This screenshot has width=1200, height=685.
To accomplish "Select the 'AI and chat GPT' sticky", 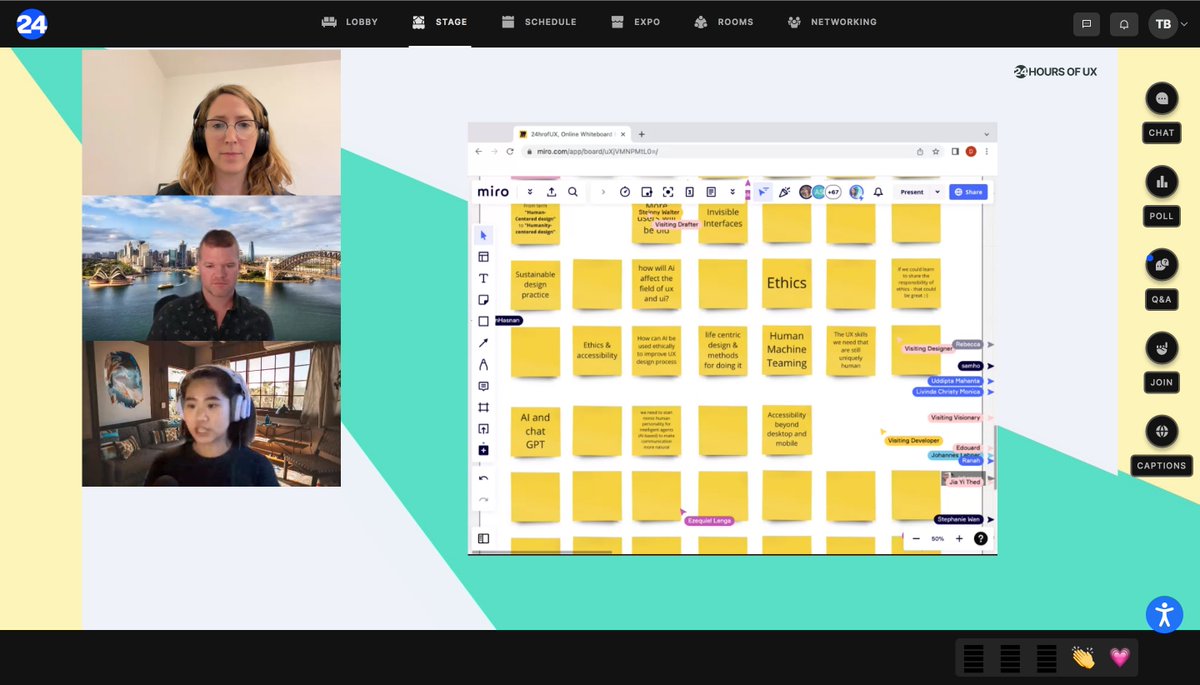I will point(535,430).
